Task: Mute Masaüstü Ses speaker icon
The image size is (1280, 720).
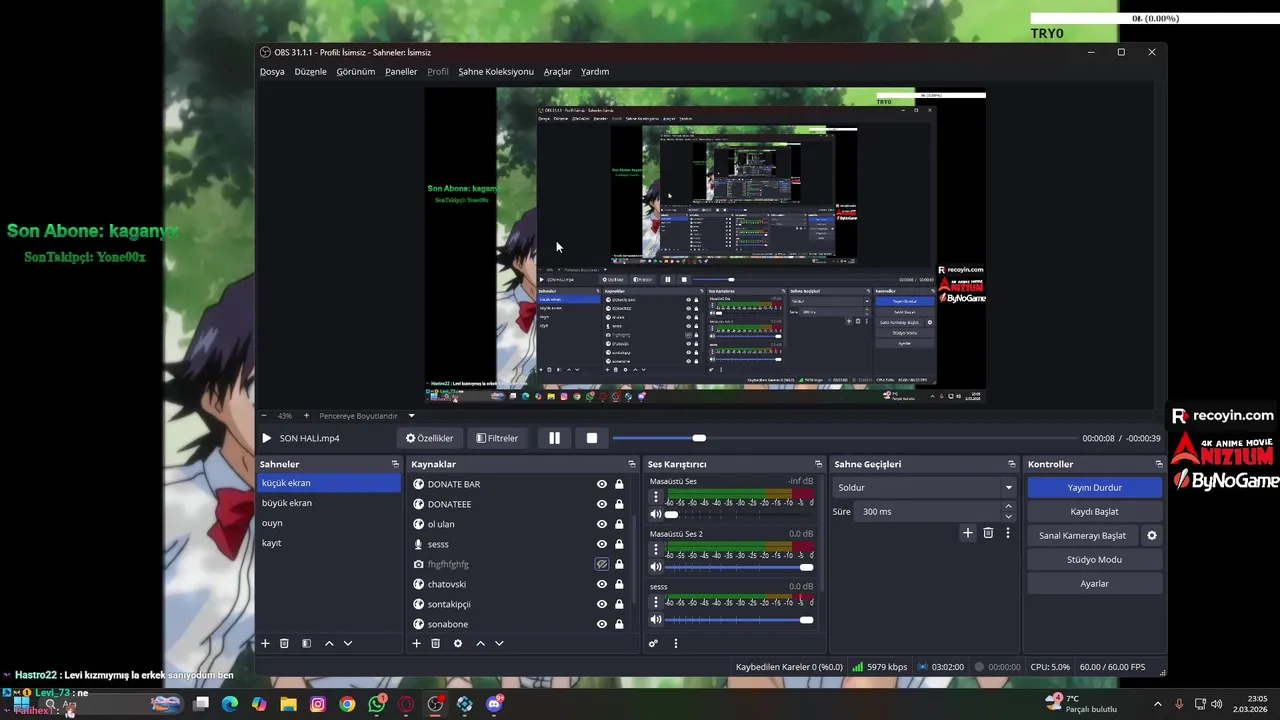Action: pyautogui.click(x=656, y=514)
